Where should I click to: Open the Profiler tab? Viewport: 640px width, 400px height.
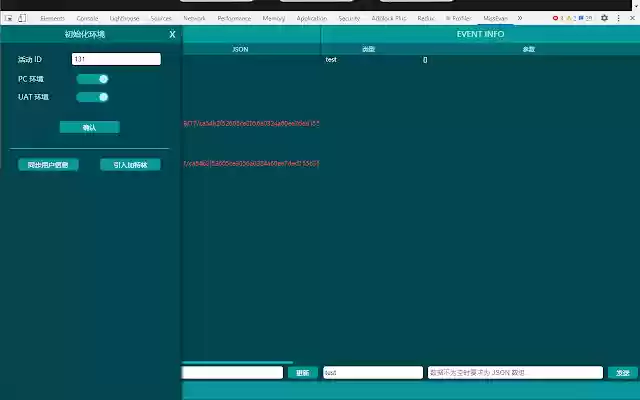coord(459,18)
